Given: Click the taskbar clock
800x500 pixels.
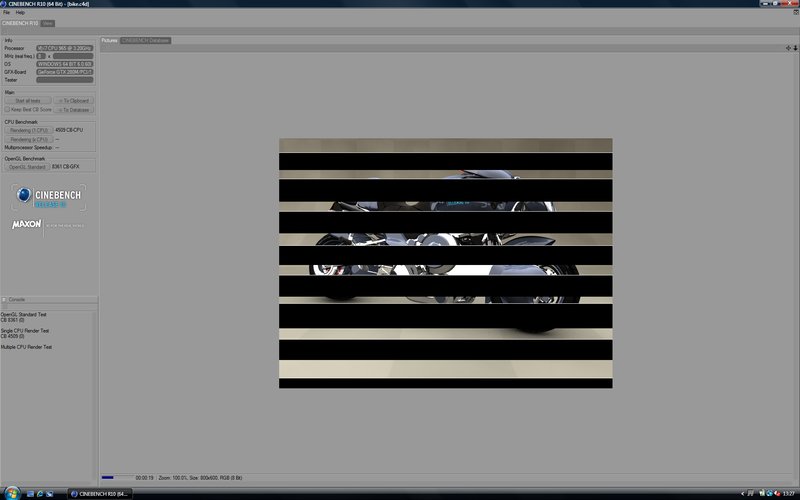Looking at the screenshot, I should [791, 493].
